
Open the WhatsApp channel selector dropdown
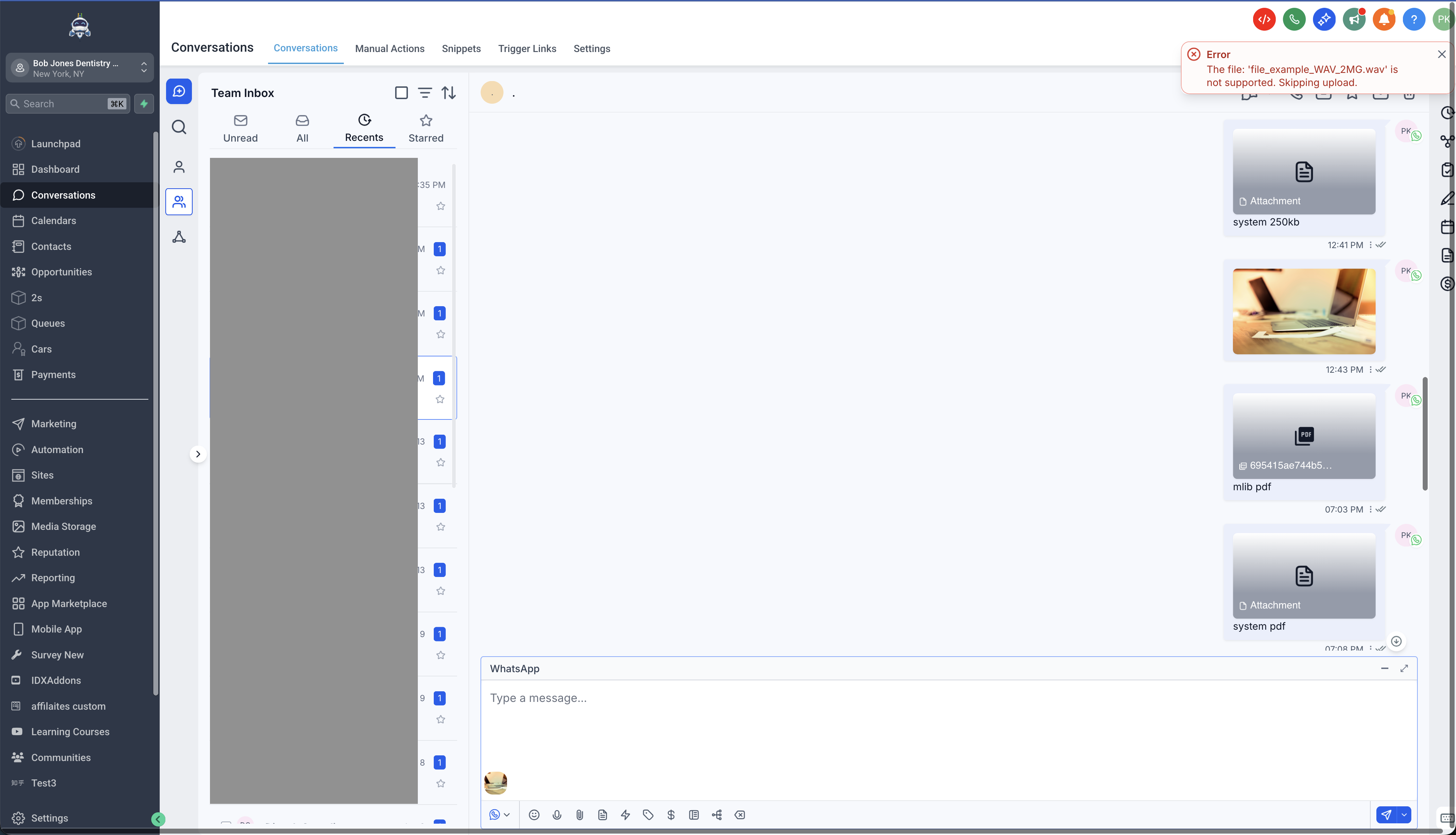[x=499, y=815]
